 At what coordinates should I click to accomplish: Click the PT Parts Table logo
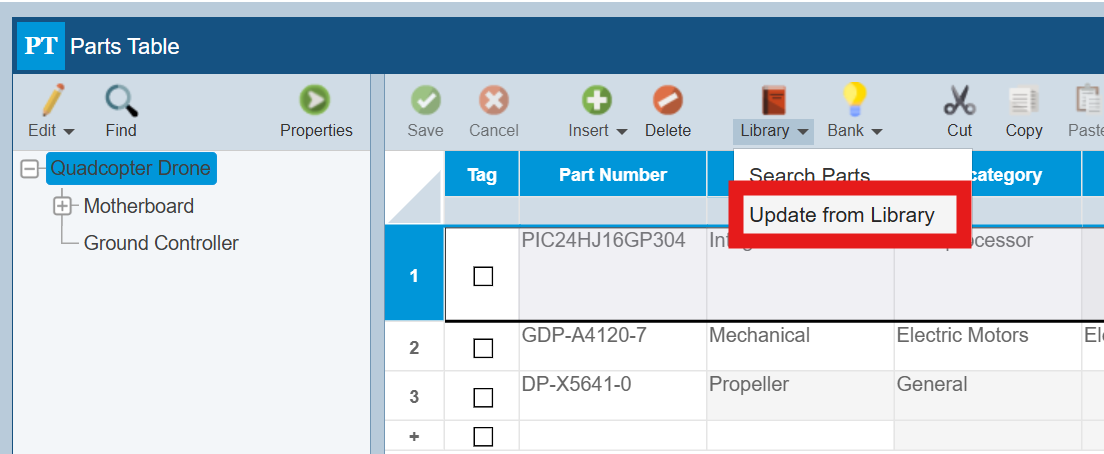(x=41, y=46)
